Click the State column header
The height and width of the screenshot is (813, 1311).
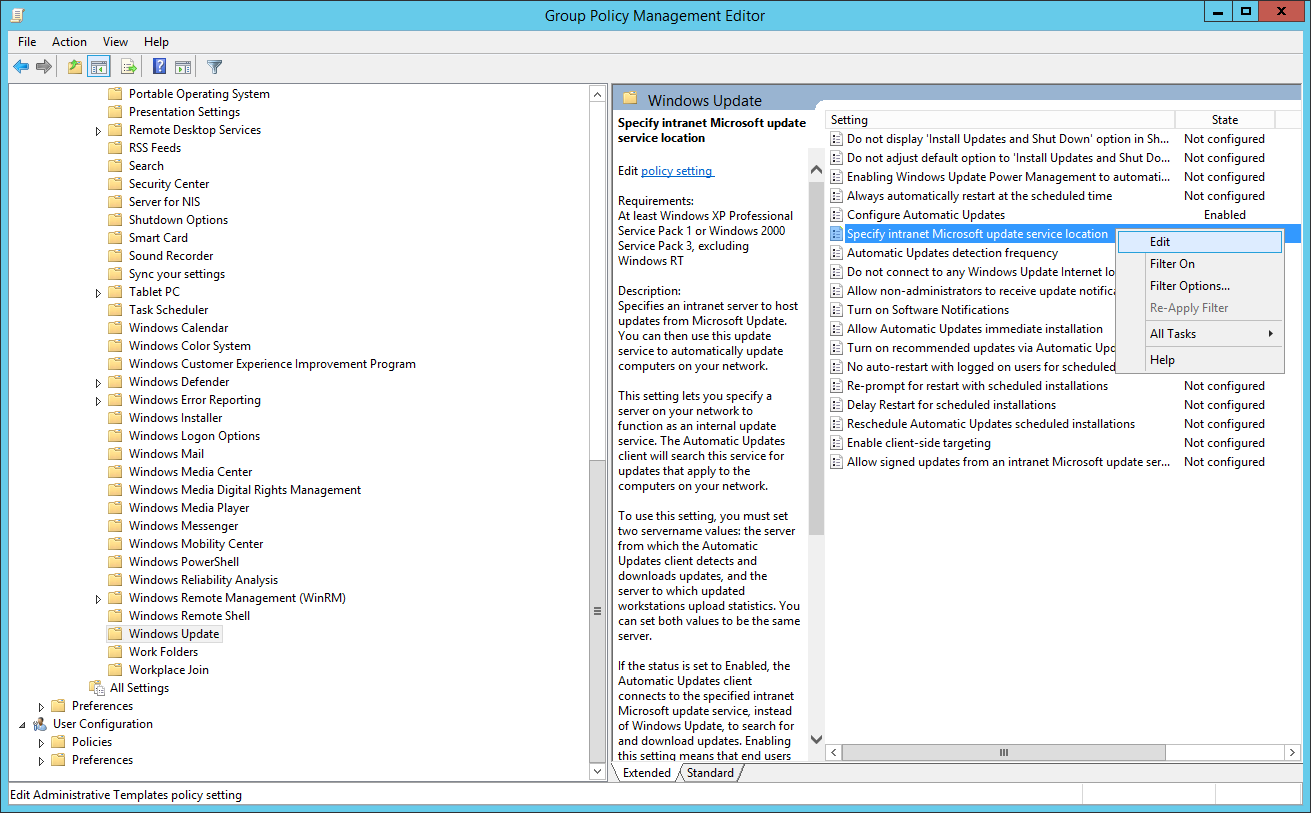click(1225, 120)
